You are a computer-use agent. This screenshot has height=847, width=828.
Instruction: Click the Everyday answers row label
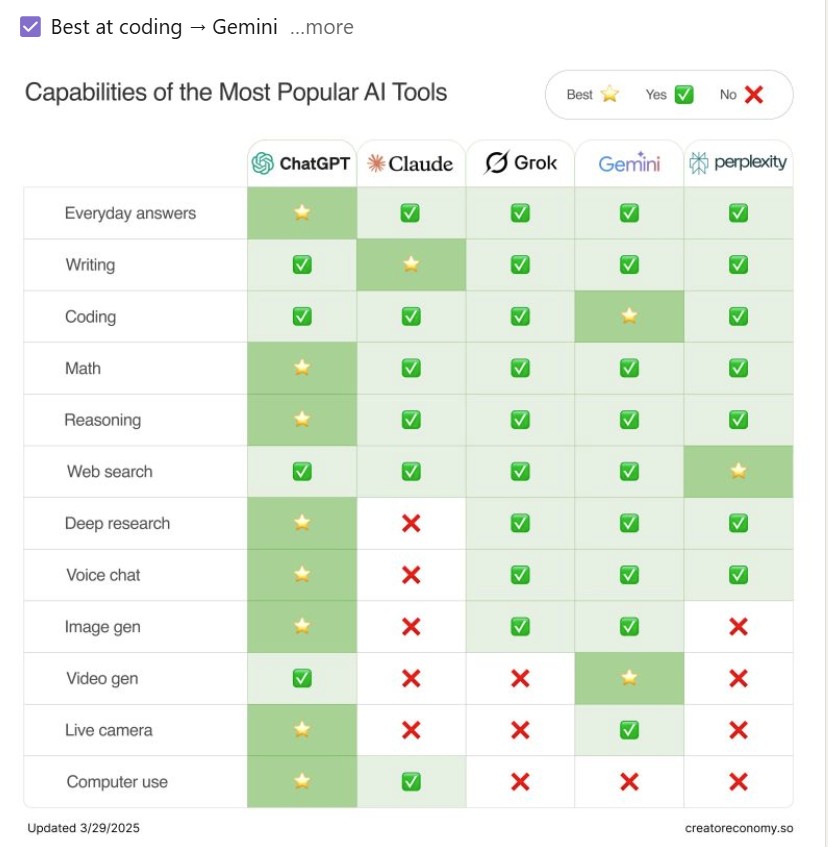click(x=130, y=213)
